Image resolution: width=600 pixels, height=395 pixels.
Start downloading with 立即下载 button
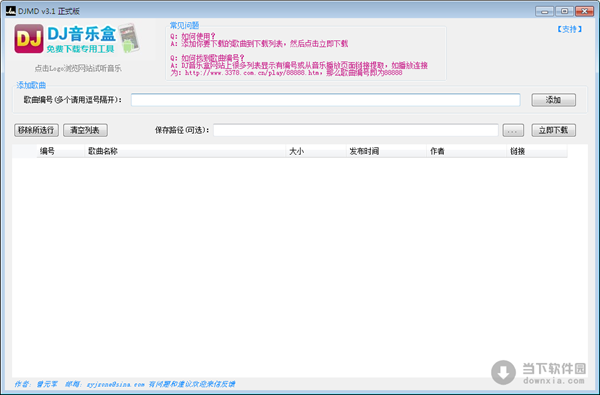pos(553,130)
